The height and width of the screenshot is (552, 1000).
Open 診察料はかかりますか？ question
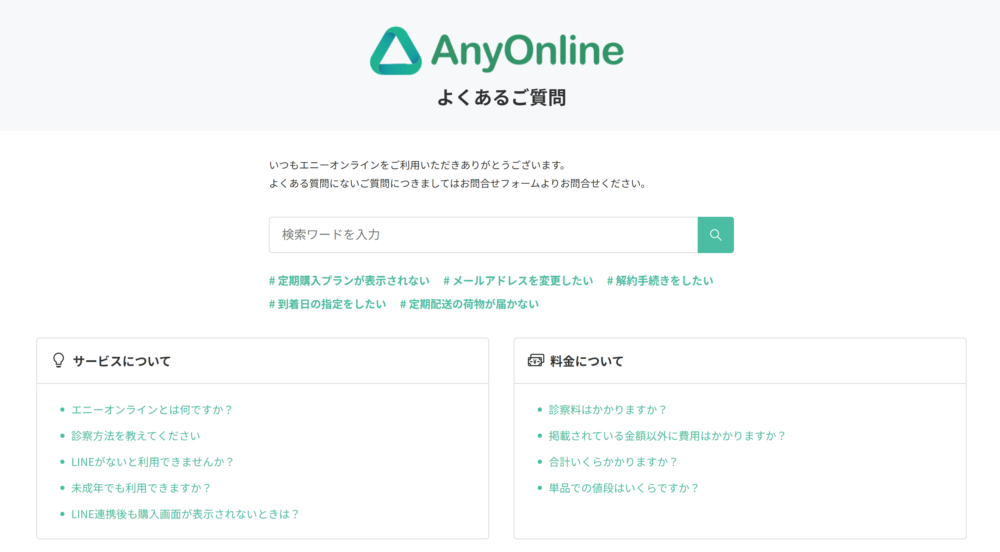pos(608,410)
